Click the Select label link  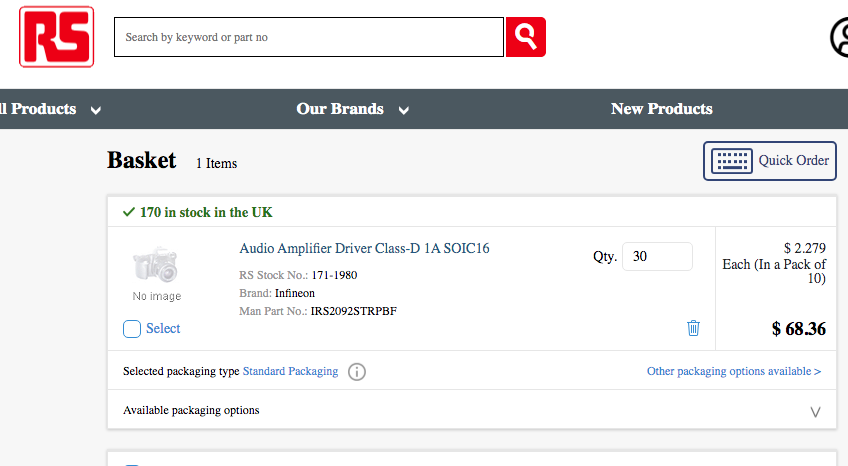pos(163,328)
